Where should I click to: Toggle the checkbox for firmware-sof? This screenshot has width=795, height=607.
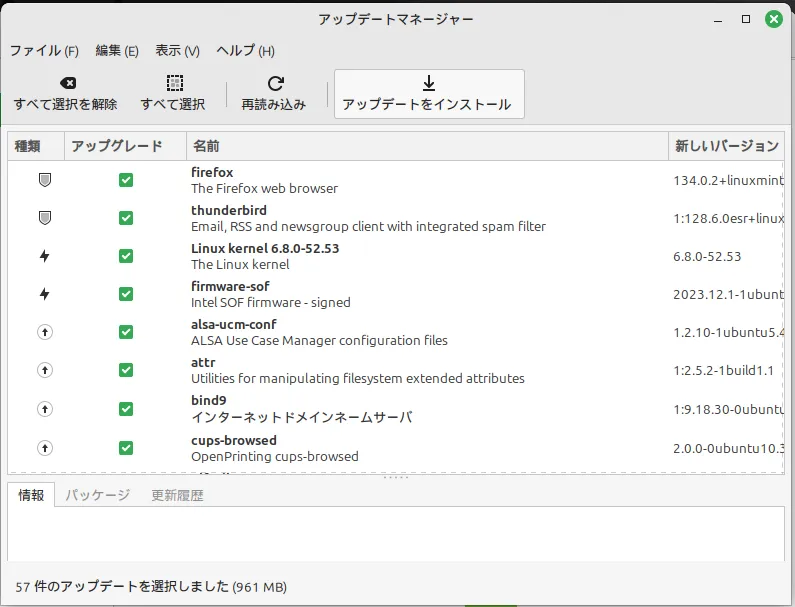(x=126, y=294)
